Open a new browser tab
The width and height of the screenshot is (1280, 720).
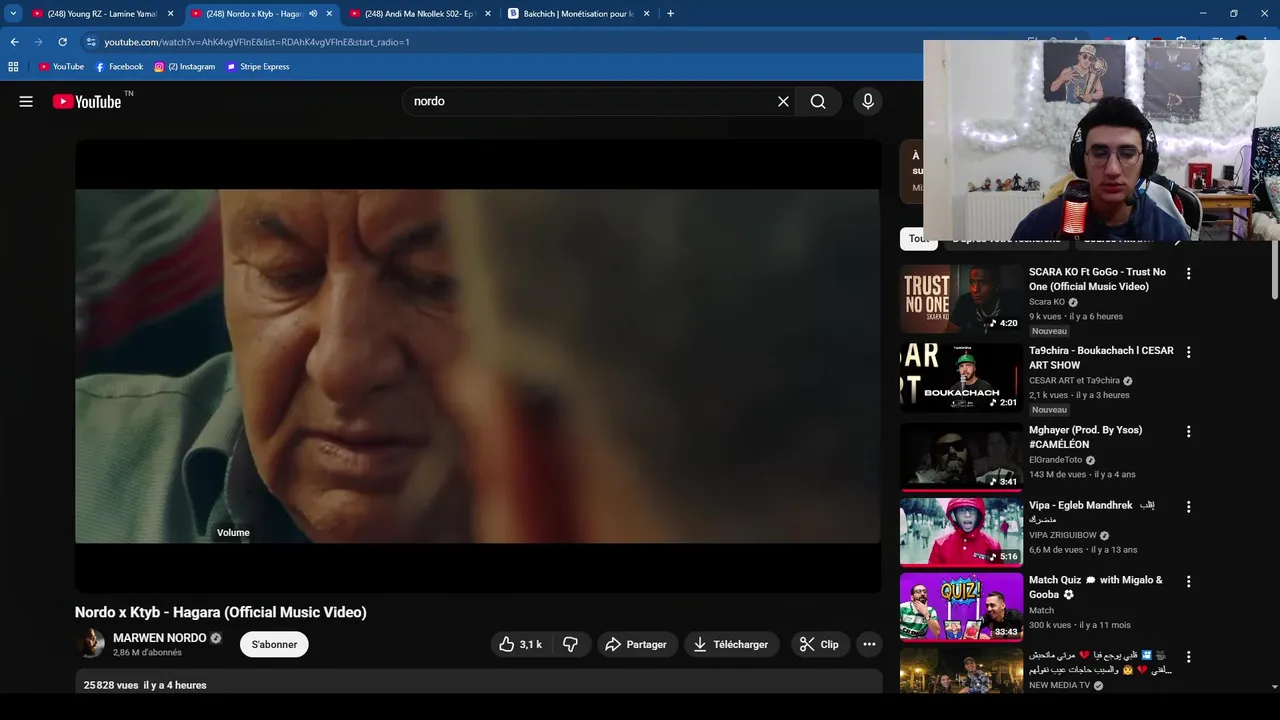(670, 13)
